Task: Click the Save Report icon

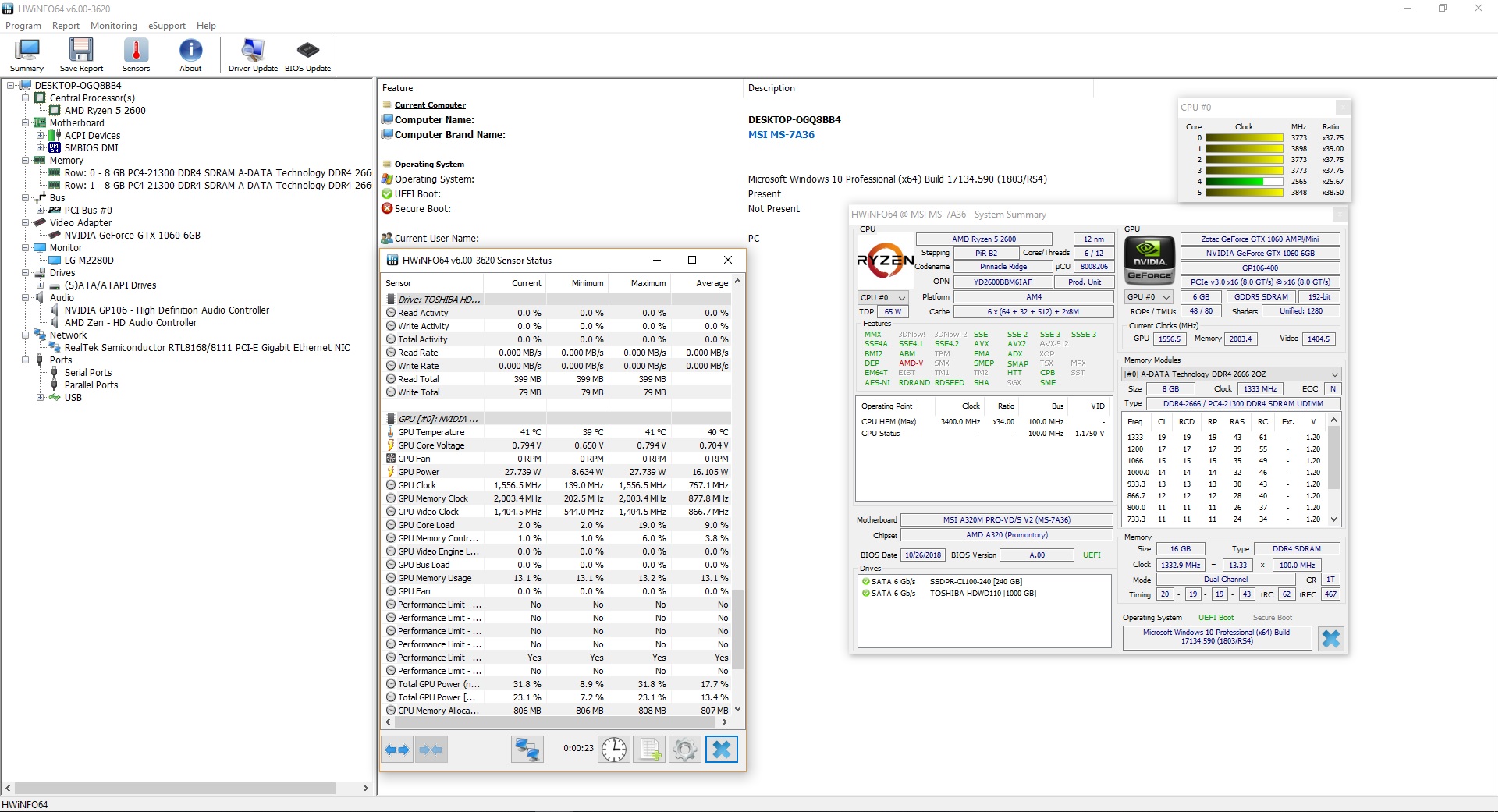Action: click(81, 55)
